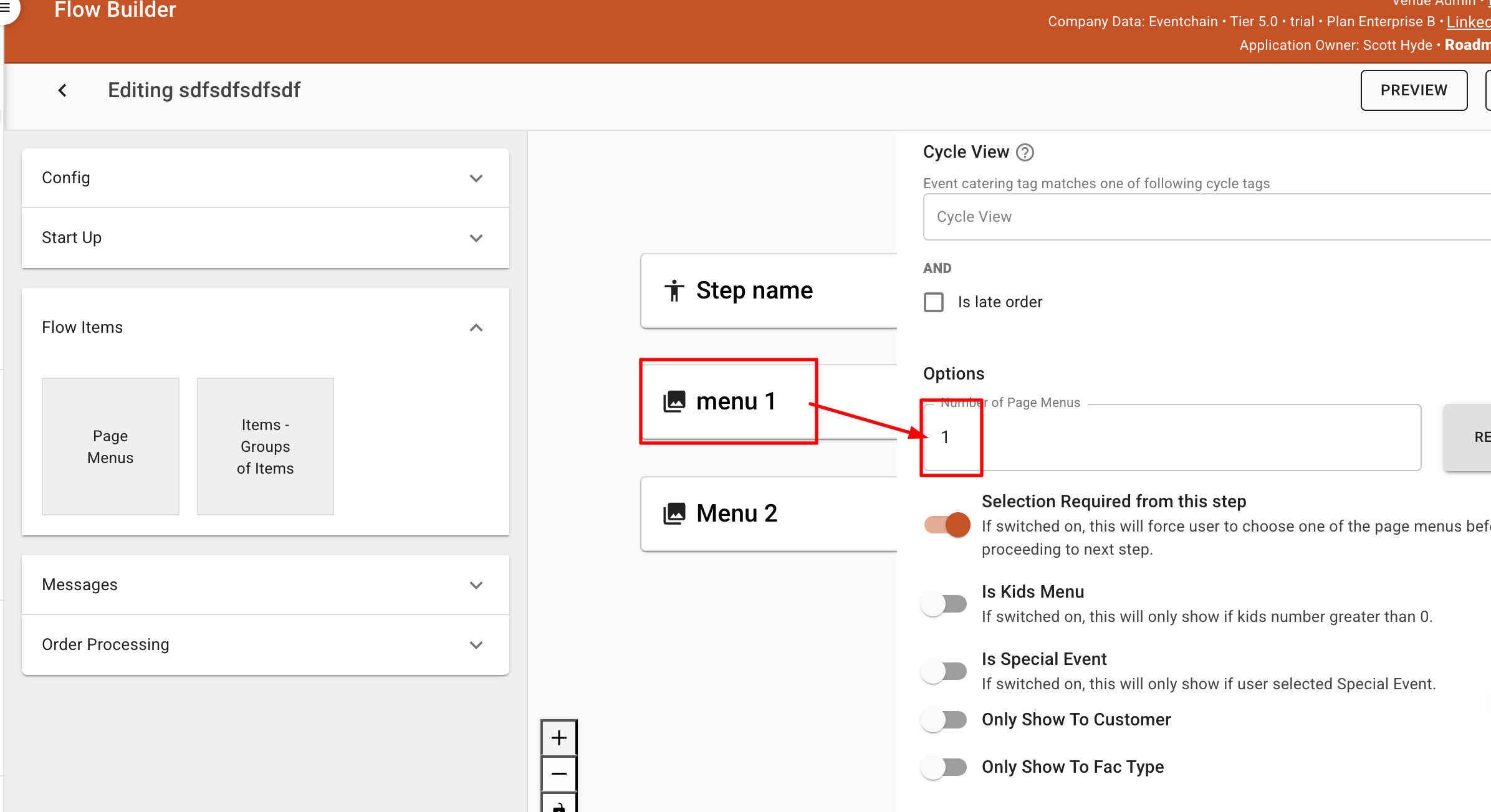Select the Page Menus flow item

pyautogui.click(x=110, y=446)
